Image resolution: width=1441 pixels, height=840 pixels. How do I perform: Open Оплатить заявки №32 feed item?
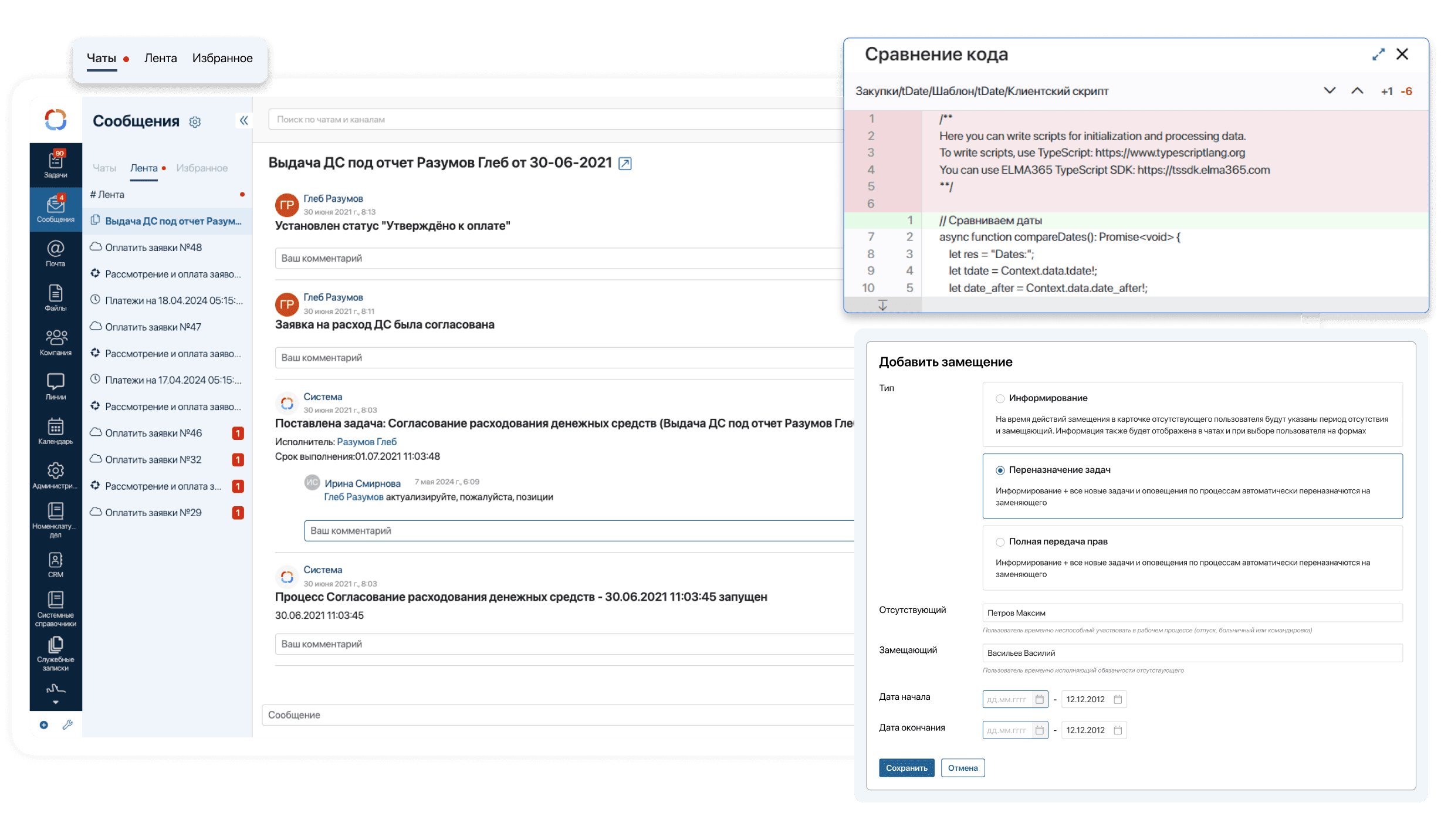pyautogui.click(x=167, y=459)
